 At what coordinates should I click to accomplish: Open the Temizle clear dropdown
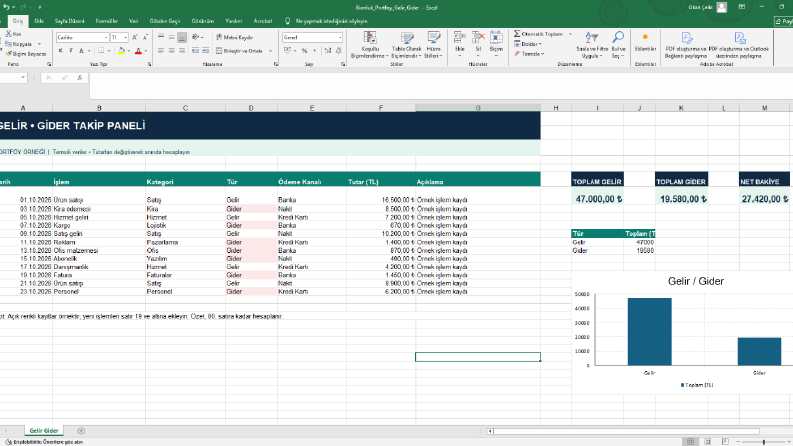click(x=529, y=54)
